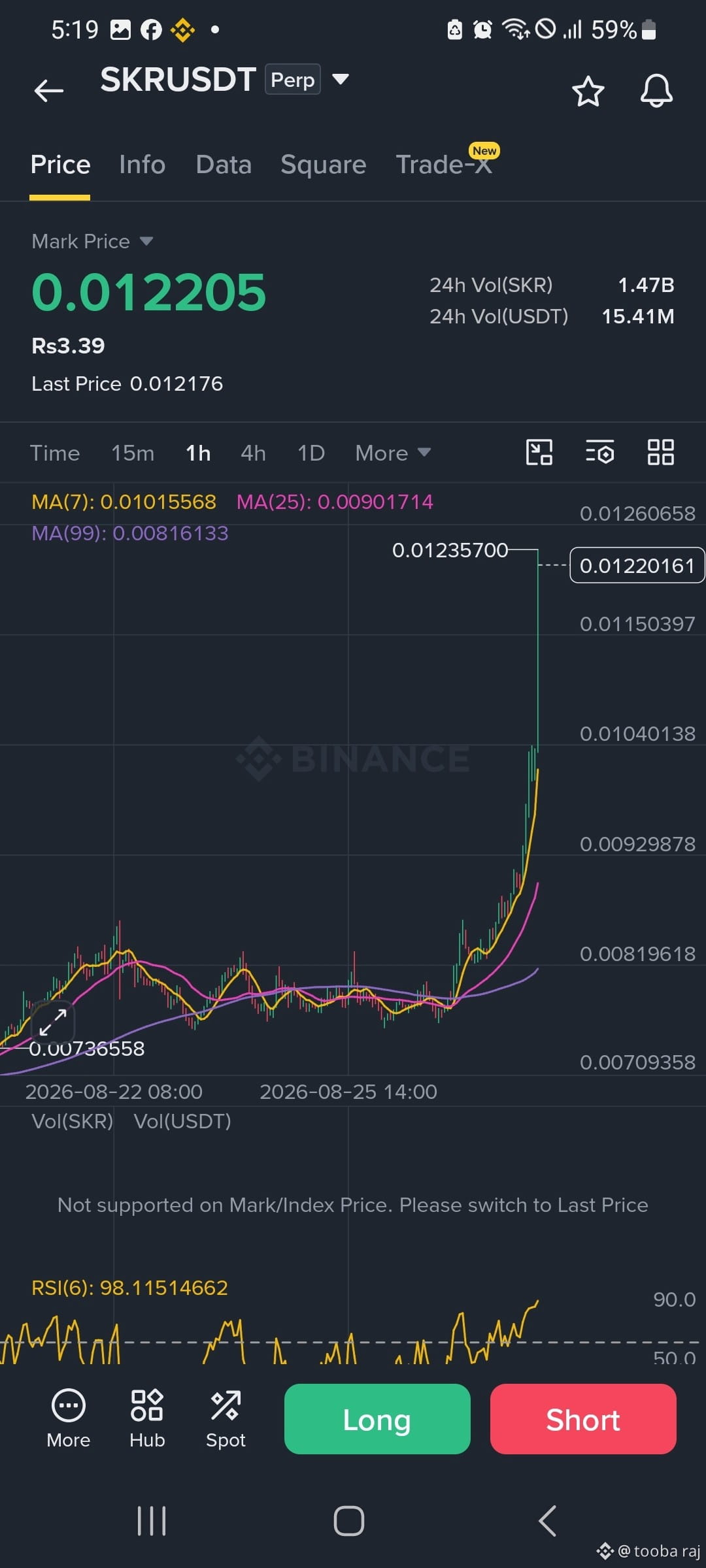Viewport: 706px width, 1568px height.
Task: Tap the MA(99) indicator label
Action: coord(130,533)
